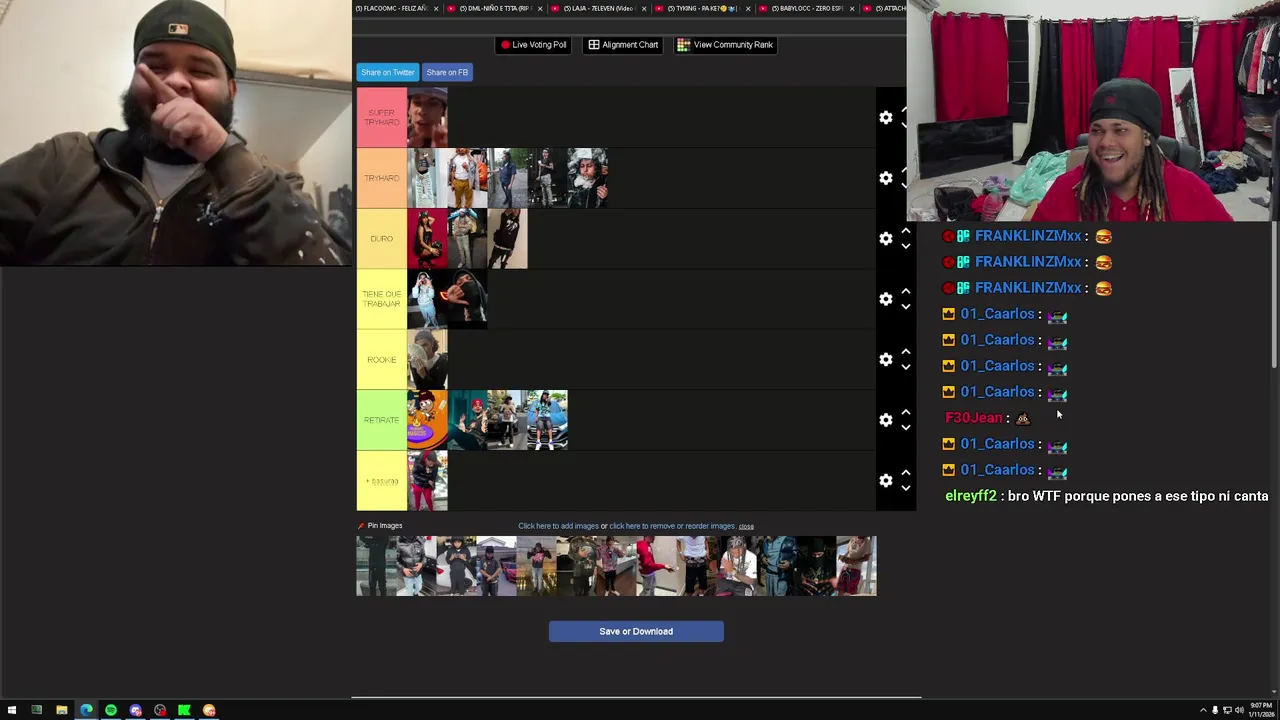Select the image in SUPER TRYHARD row
Screen dimensions: 1280x720
click(428, 118)
